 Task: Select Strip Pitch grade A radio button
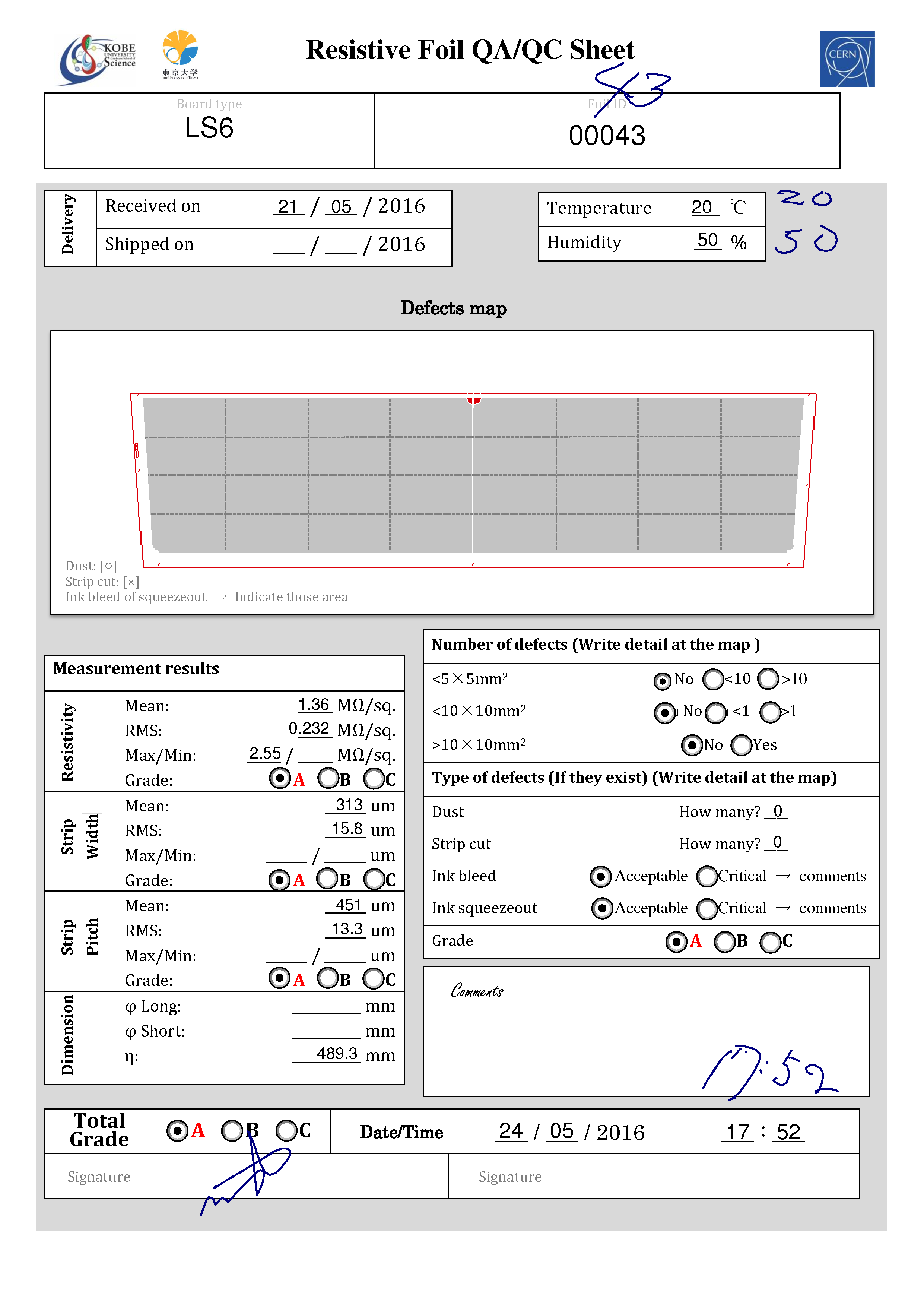click(279, 978)
